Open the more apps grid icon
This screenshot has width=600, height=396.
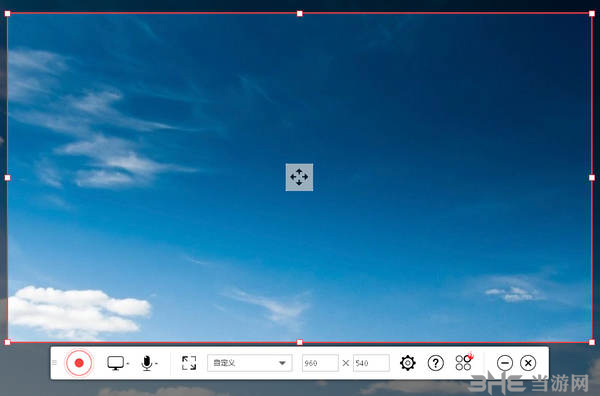(x=464, y=362)
